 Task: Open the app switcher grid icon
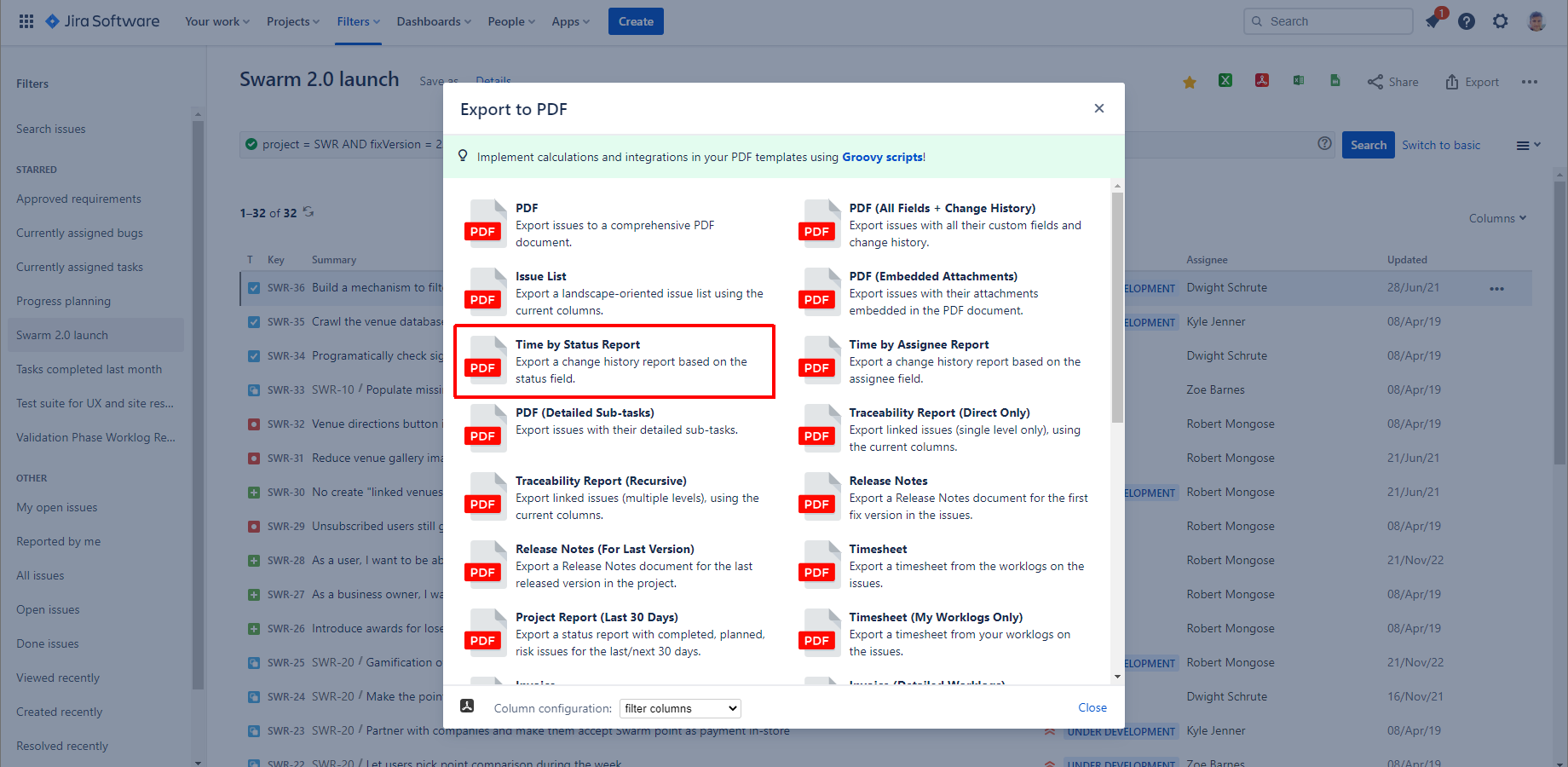pos(26,21)
